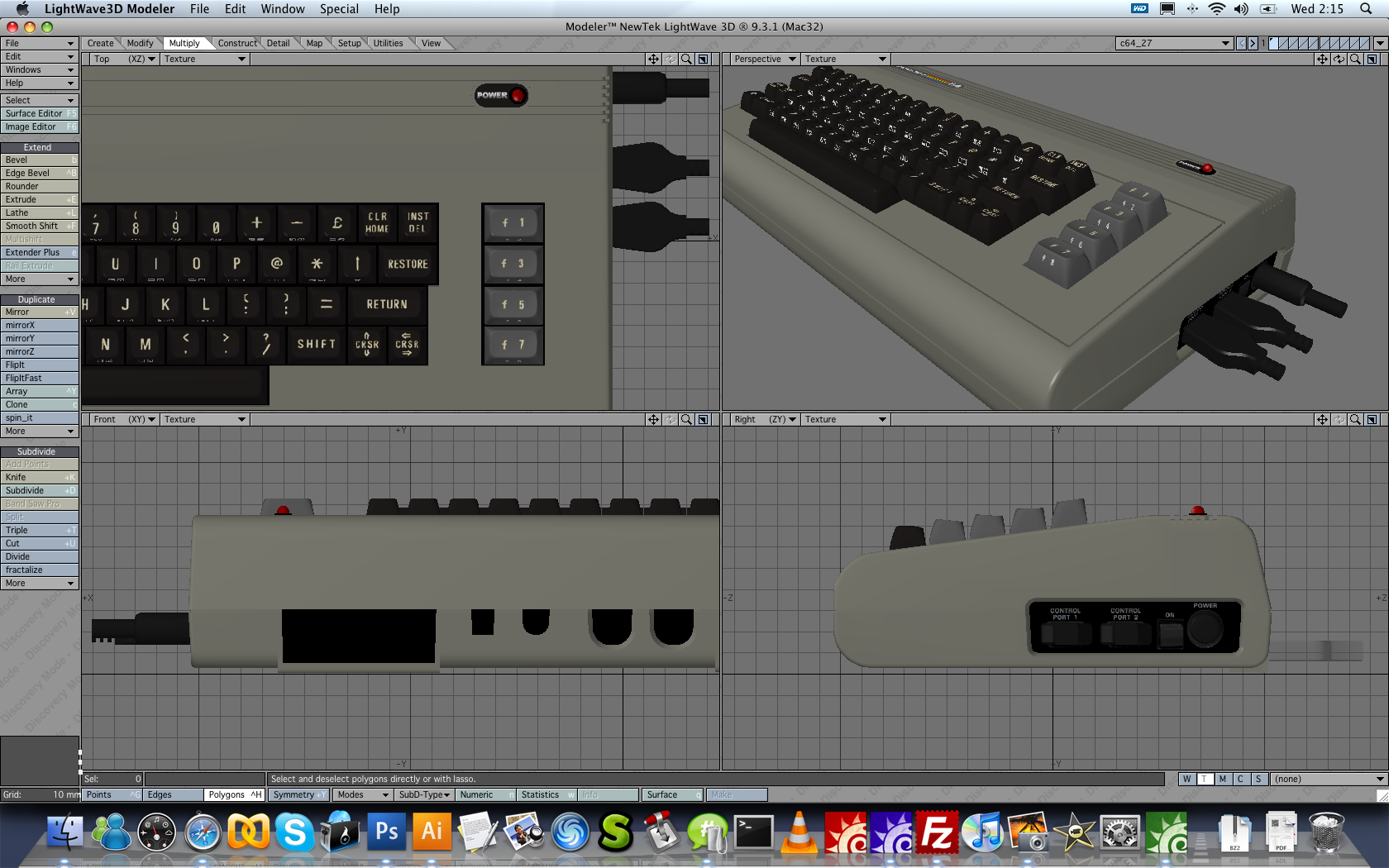Open the Special menu in menu bar

[339, 9]
